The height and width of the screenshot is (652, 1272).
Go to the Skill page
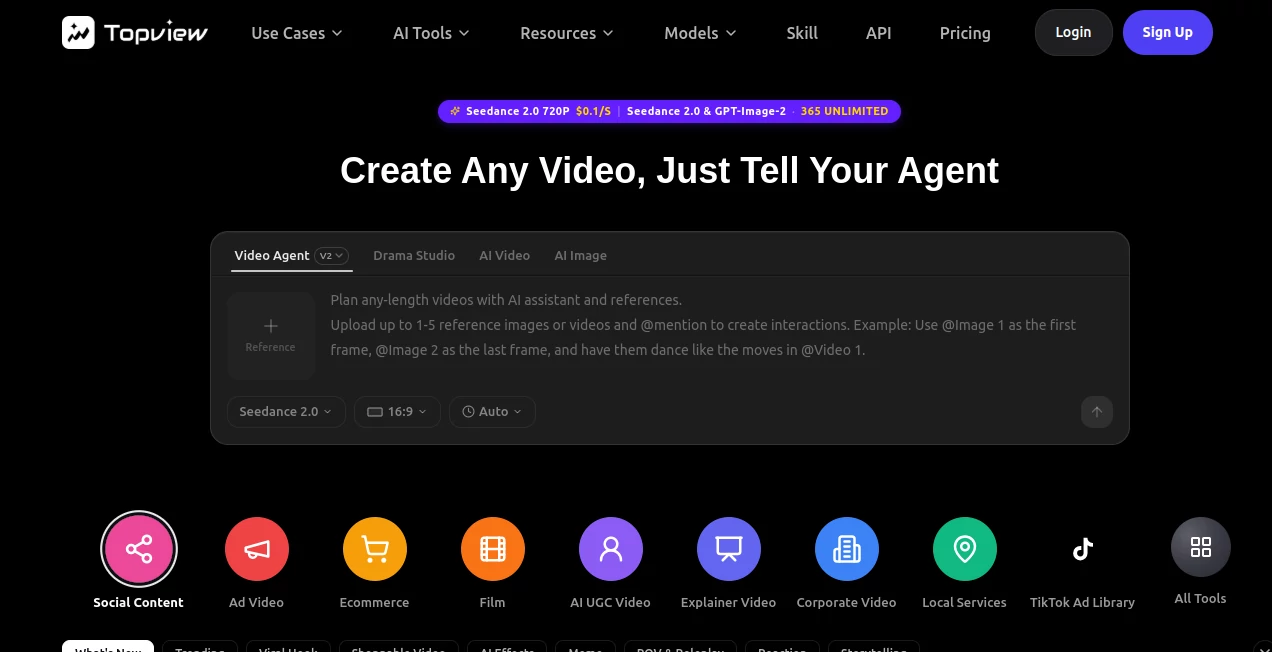point(802,33)
